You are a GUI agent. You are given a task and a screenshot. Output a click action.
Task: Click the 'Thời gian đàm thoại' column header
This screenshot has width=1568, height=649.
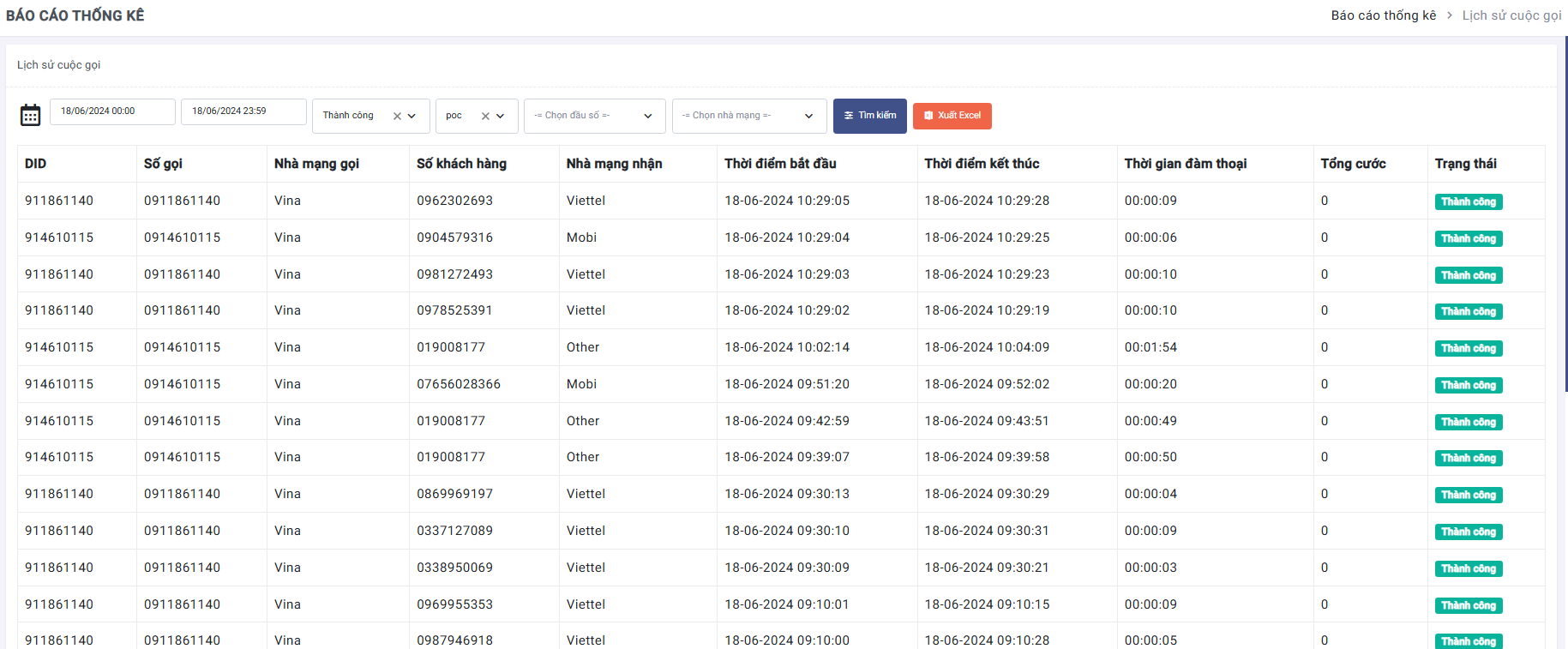tap(1186, 164)
